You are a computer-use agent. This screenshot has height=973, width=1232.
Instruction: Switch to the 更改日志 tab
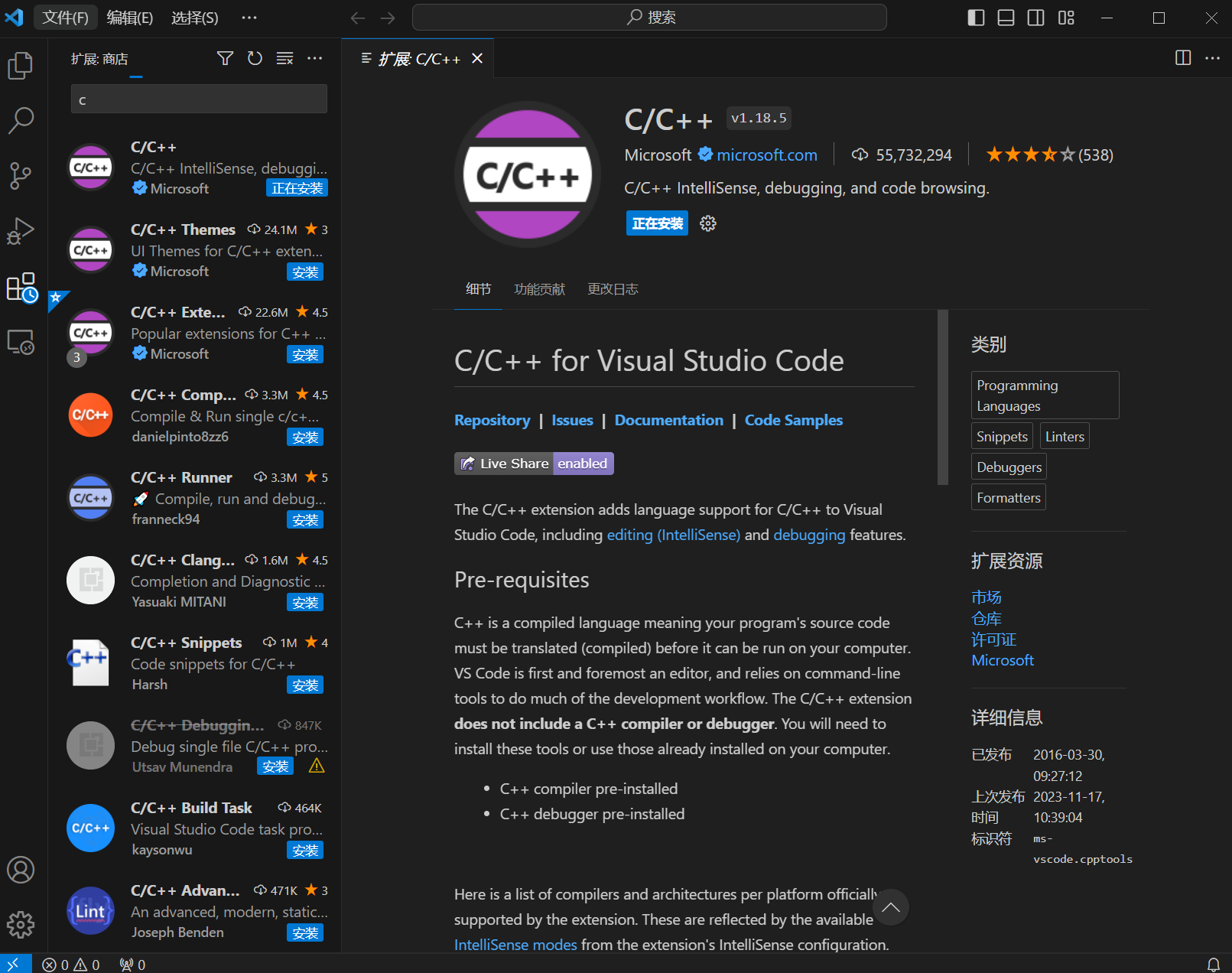613,289
